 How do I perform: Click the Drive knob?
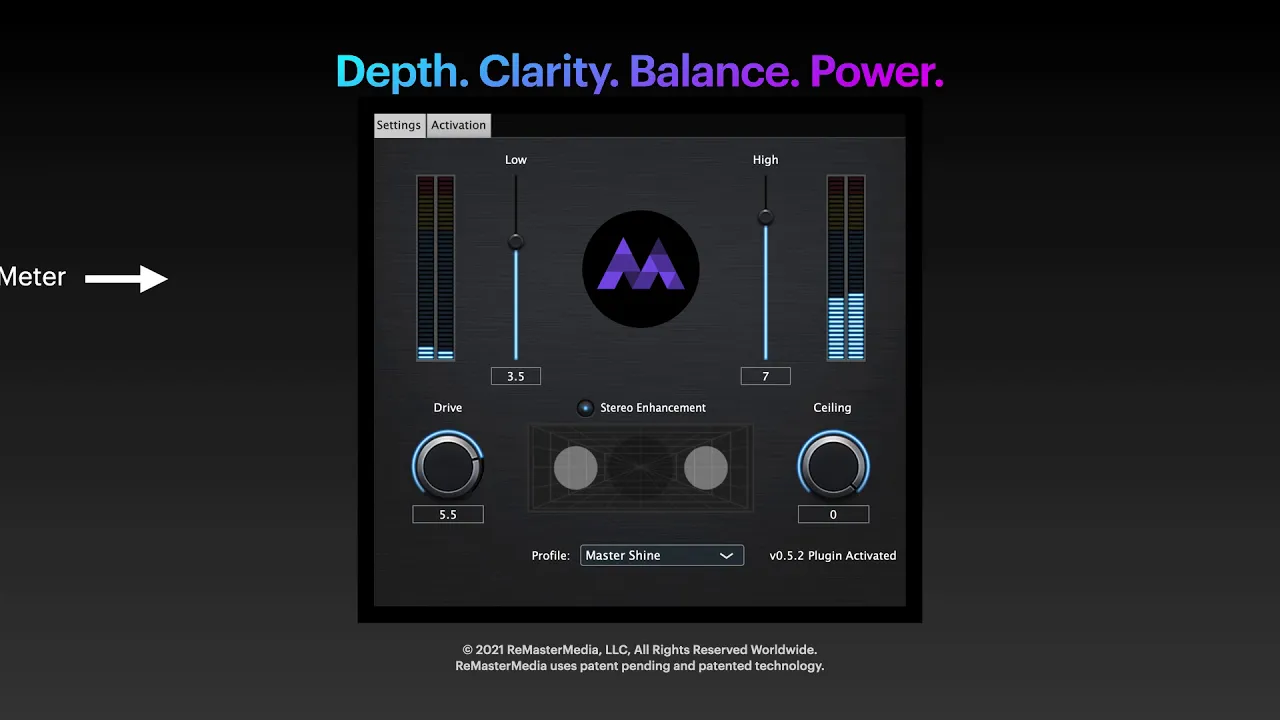448,465
